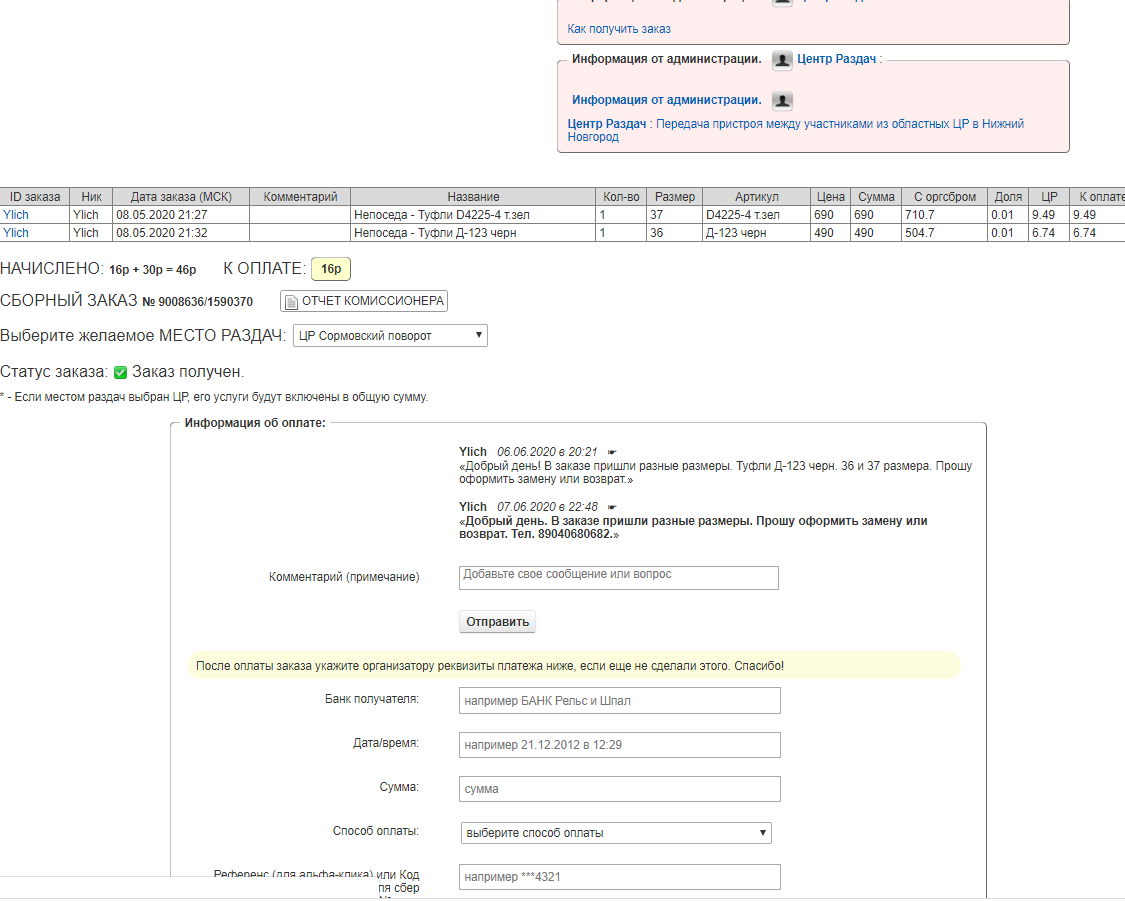Click the Ylich order ID in first row
The height and width of the screenshot is (901, 1125).
tap(16, 215)
